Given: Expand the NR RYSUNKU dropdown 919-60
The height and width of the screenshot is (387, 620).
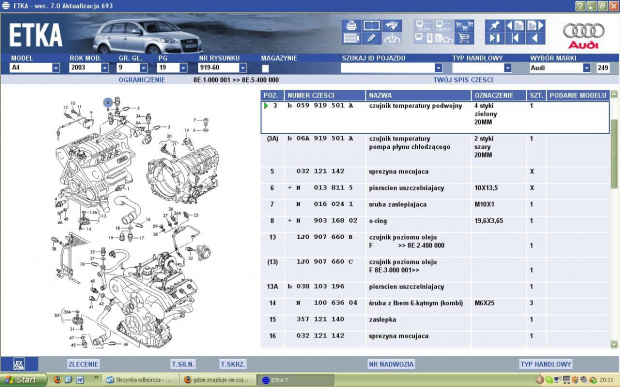Looking at the screenshot, I should [x=243, y=68].
